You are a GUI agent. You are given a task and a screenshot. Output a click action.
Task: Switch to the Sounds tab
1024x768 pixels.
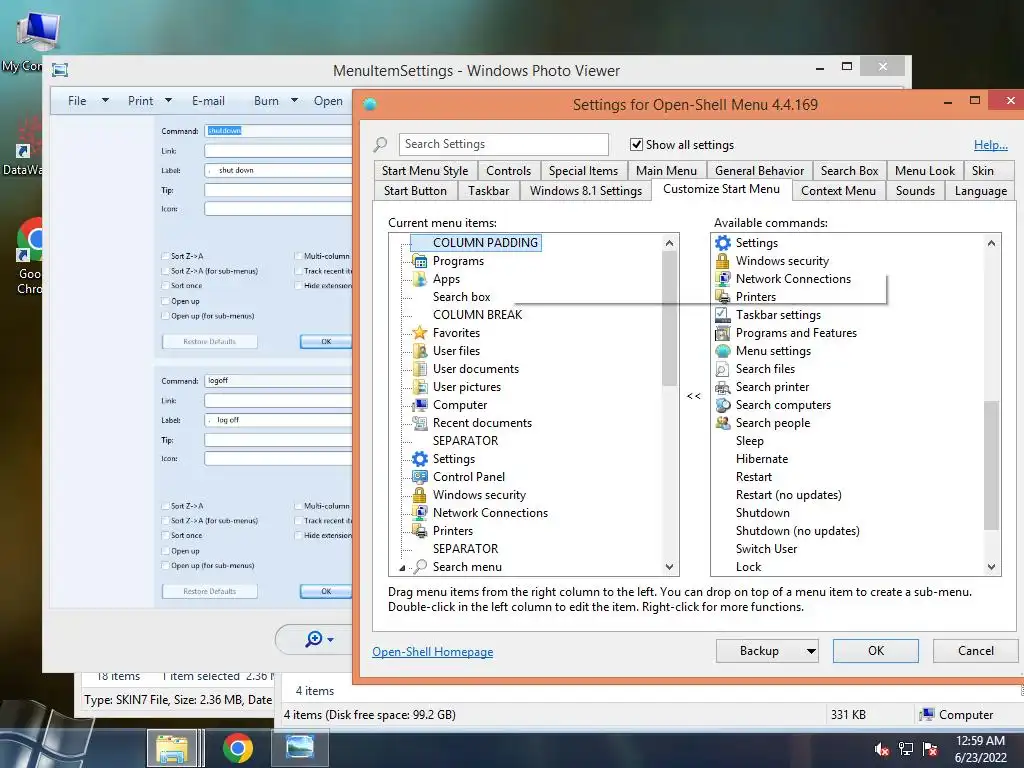[916, 191]
